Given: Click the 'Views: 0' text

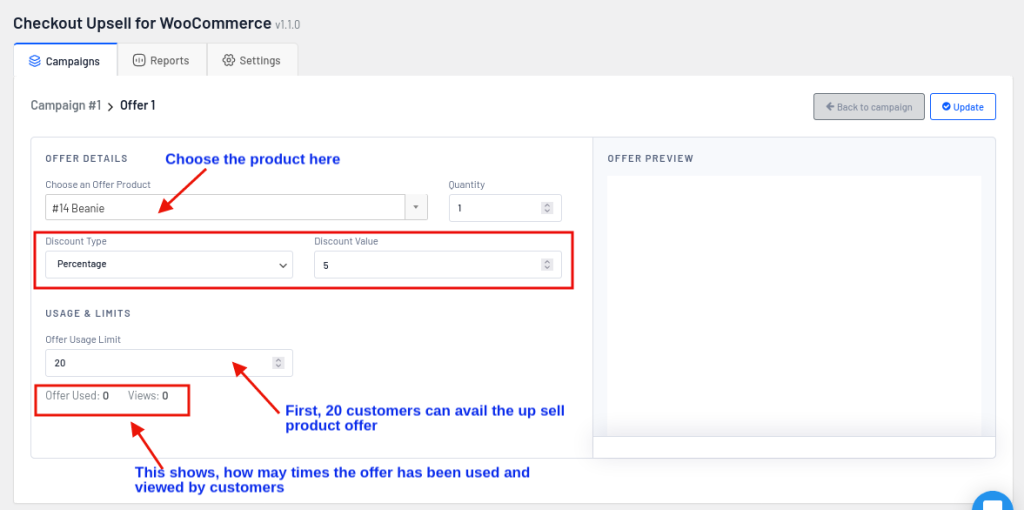Looking at the screenshot, I should (x=148, y=395).
